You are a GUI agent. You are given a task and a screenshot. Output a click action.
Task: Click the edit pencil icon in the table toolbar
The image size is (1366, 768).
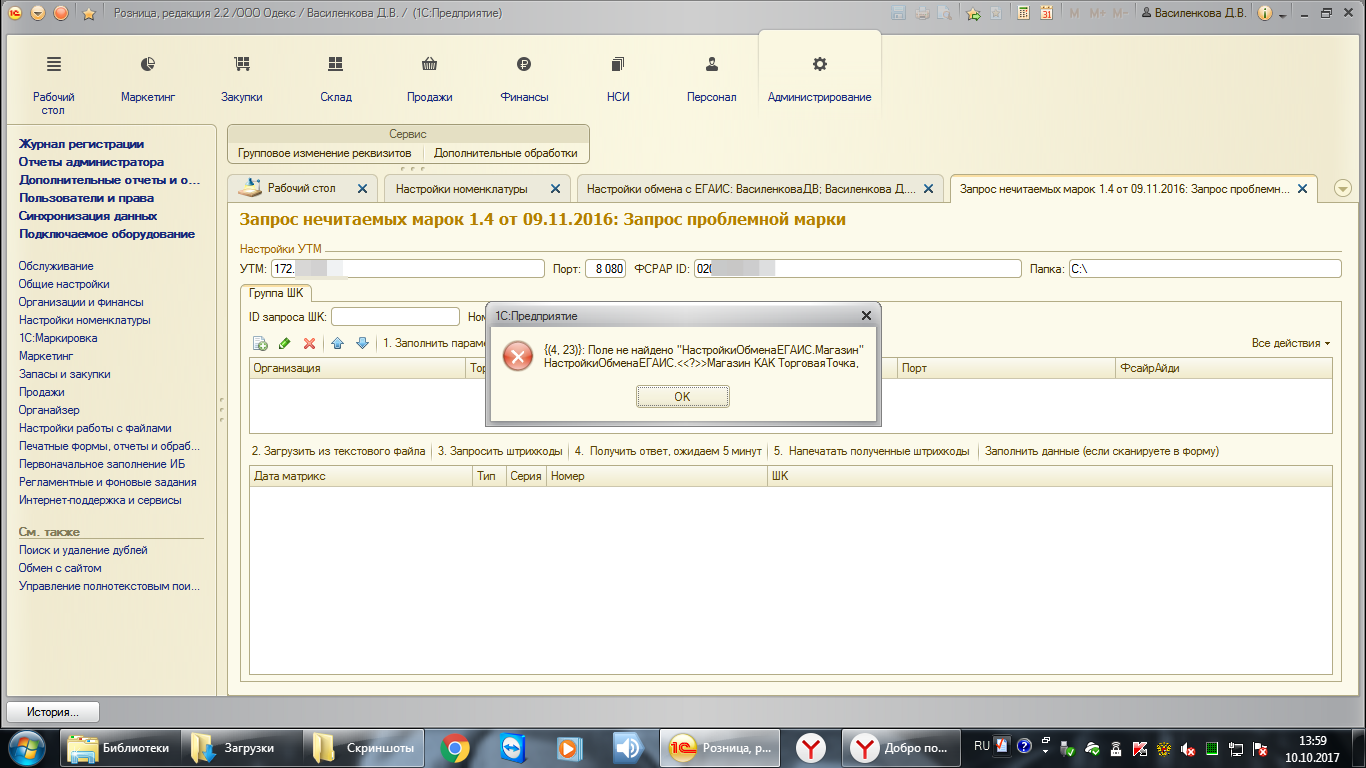point(284,343)
